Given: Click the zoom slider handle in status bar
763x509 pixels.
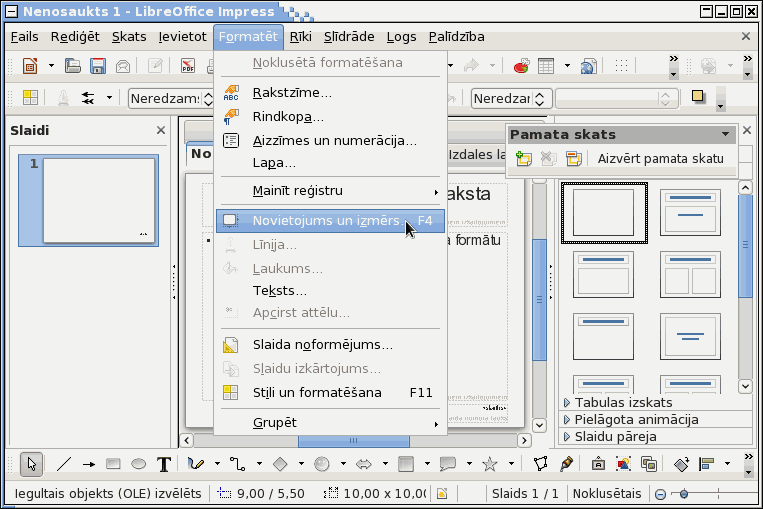Looking at the screenshot, I should tap(684, 494).
